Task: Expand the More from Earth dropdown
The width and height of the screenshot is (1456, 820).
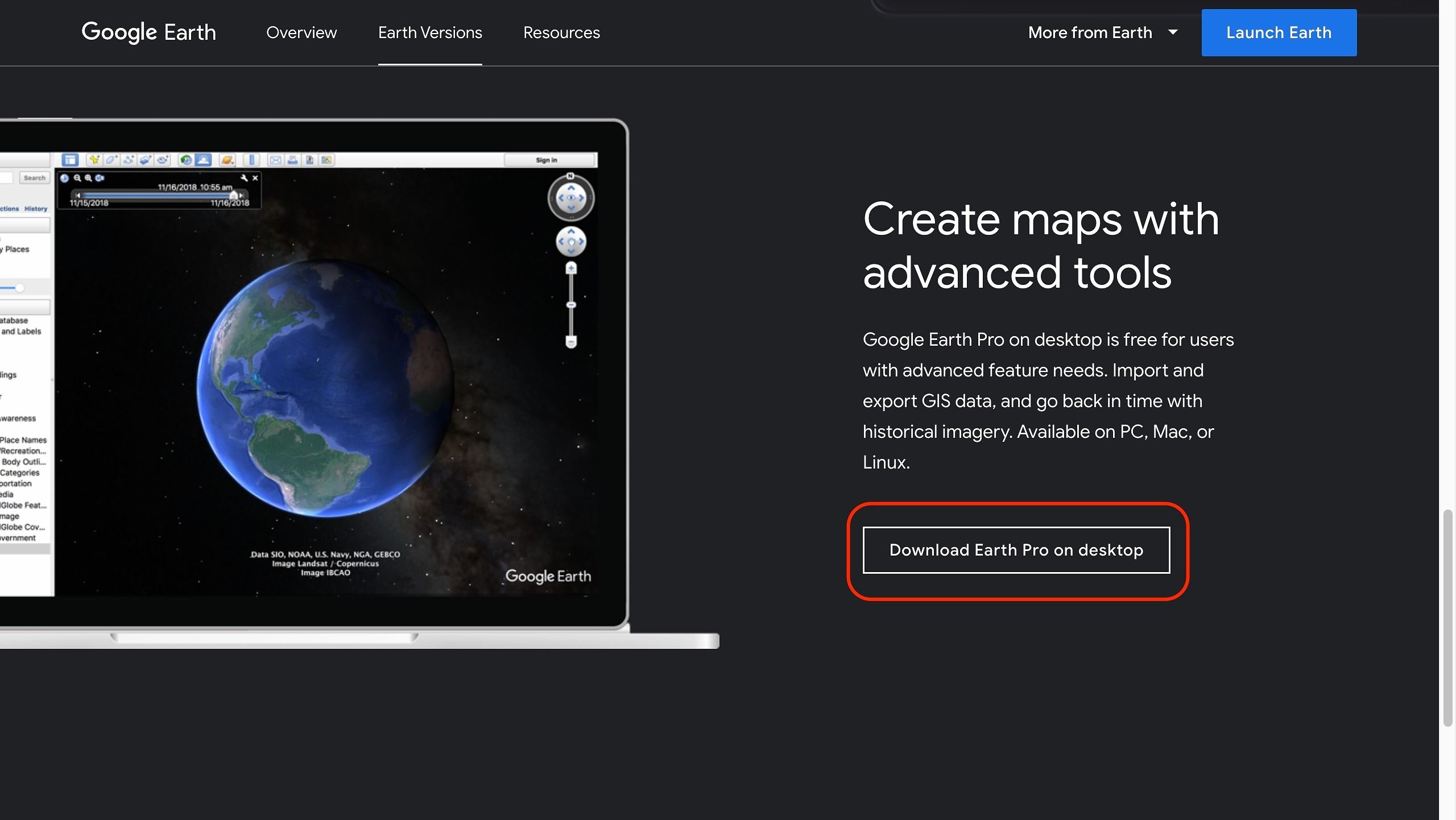Action: [1102, 32]
